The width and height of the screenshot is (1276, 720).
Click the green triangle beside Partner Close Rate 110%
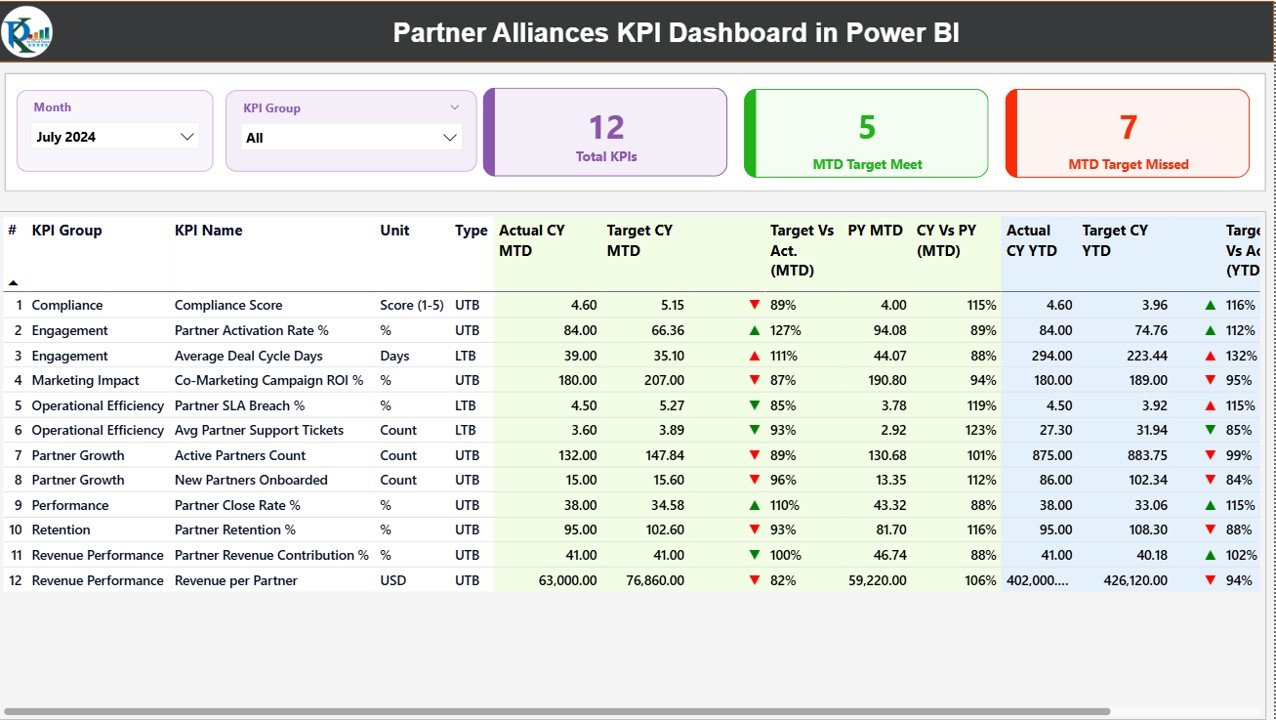(x=755, y=505)
